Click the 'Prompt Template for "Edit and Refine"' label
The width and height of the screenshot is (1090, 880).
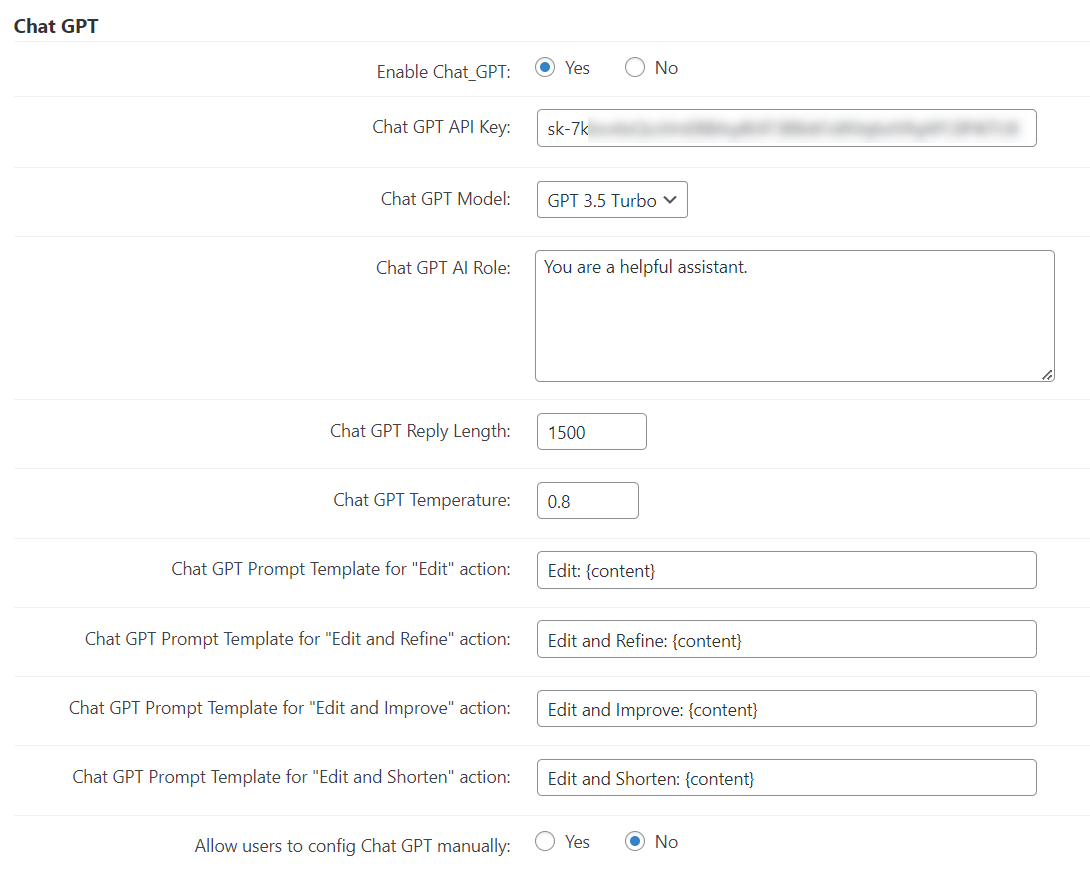point(298,639)
